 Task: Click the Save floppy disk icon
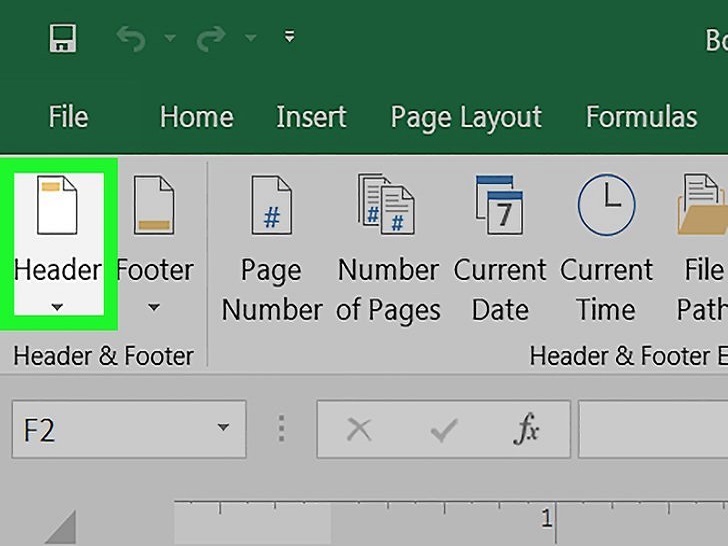[63, 39]
